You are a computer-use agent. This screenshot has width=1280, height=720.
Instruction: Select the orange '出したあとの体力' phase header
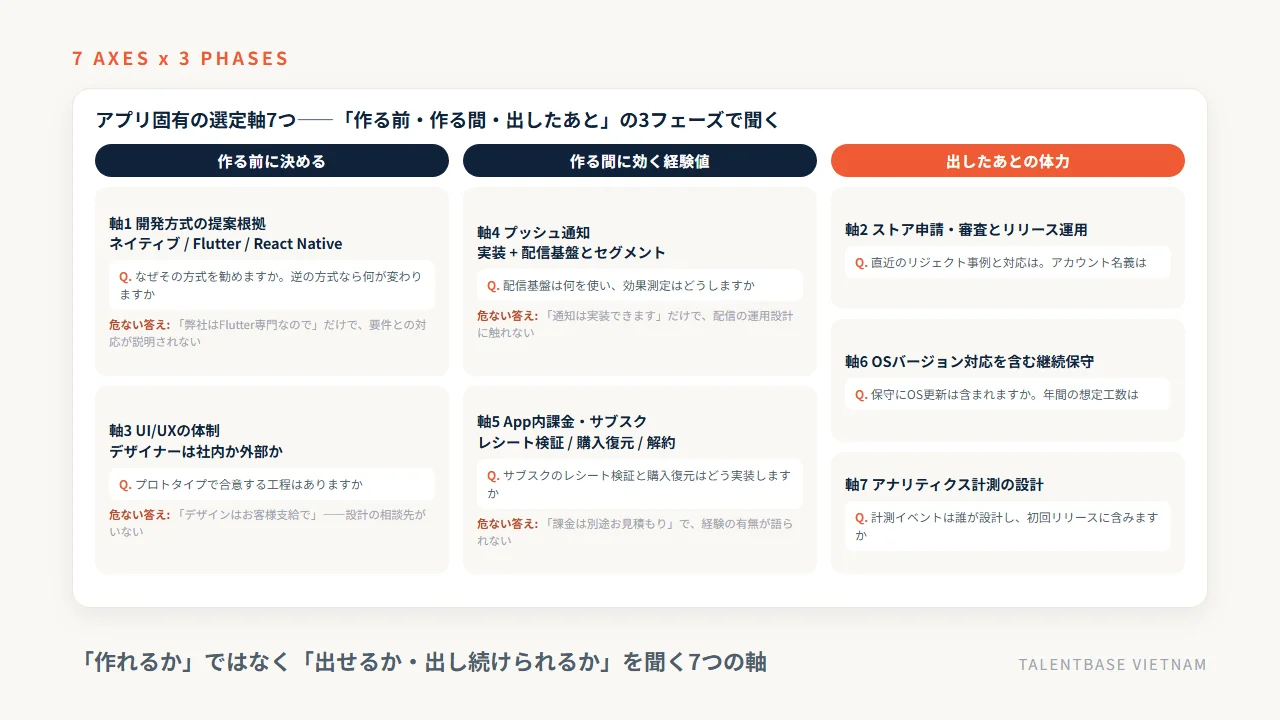[1008, 160]
